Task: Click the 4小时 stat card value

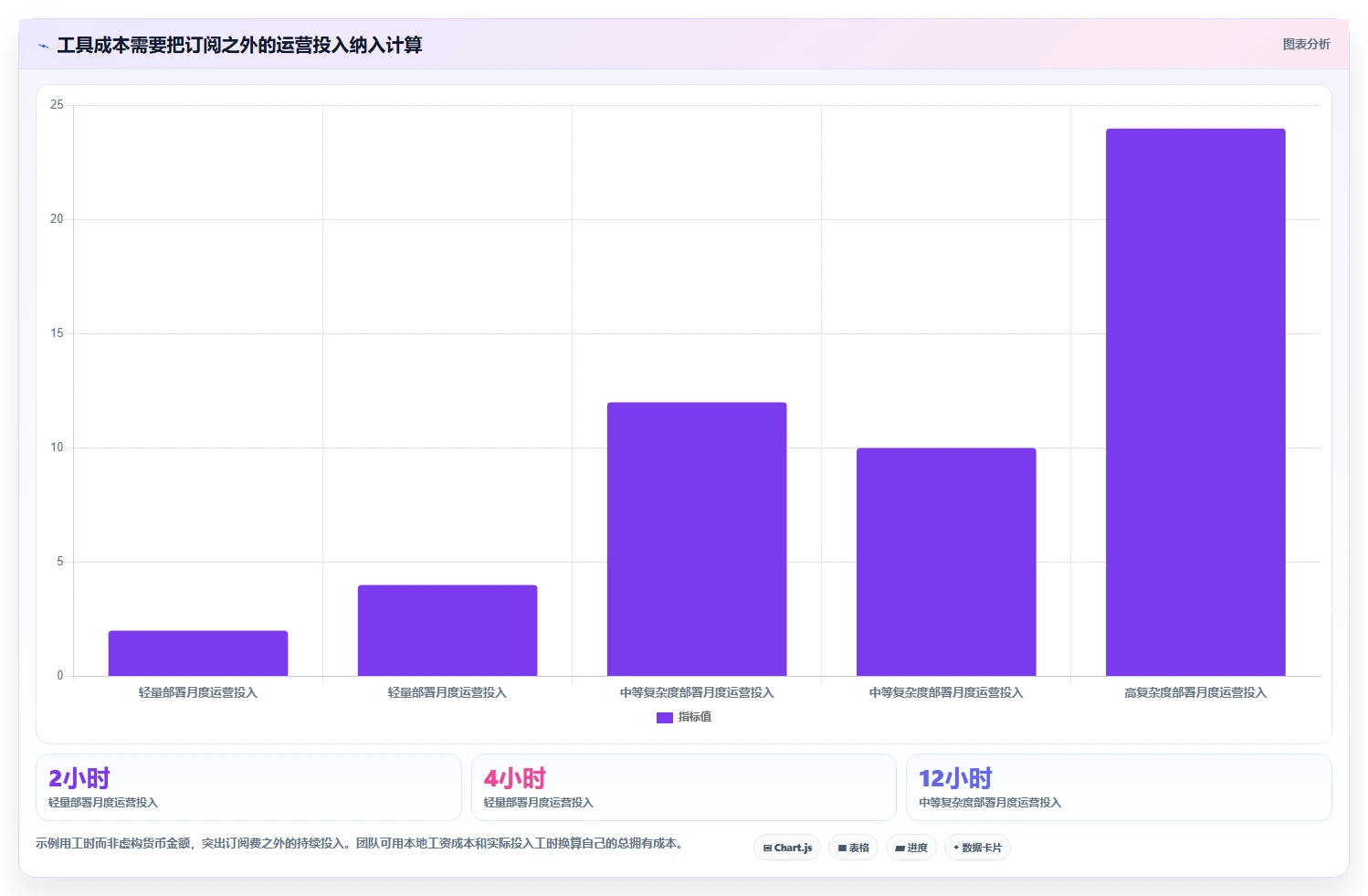Action: [515, 778]
